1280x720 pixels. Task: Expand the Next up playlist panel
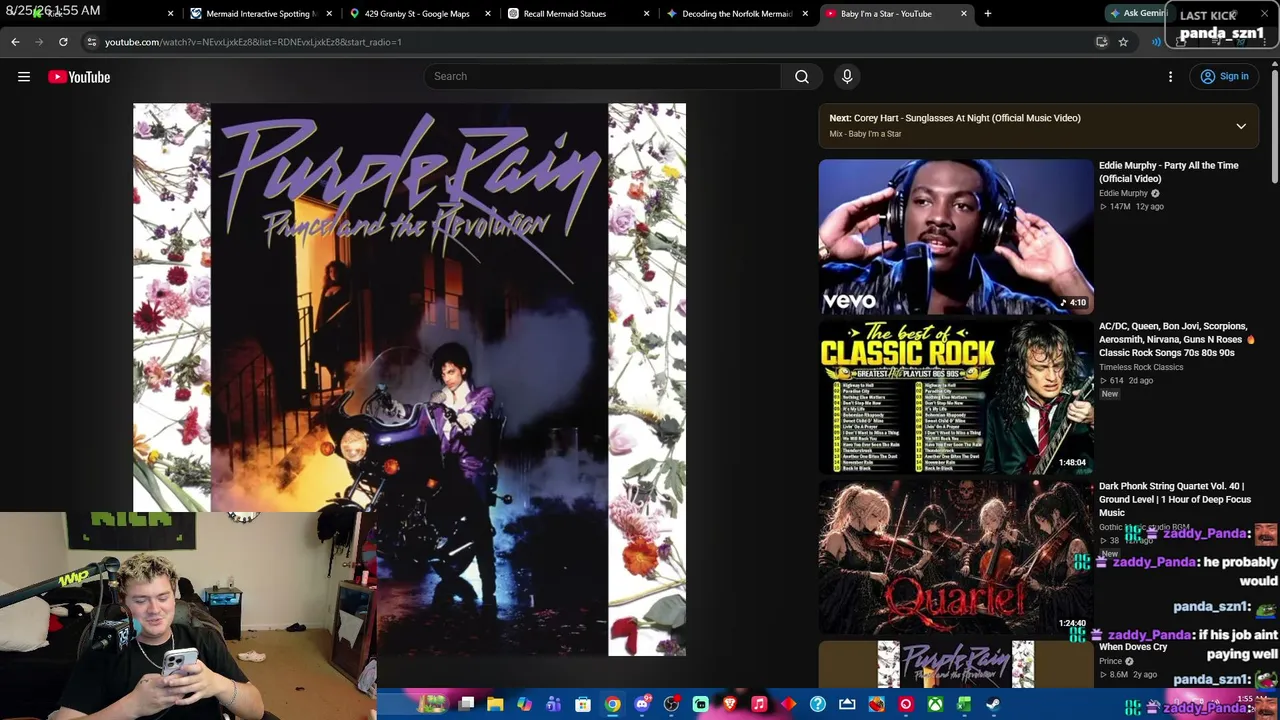tap(1241, 126)
